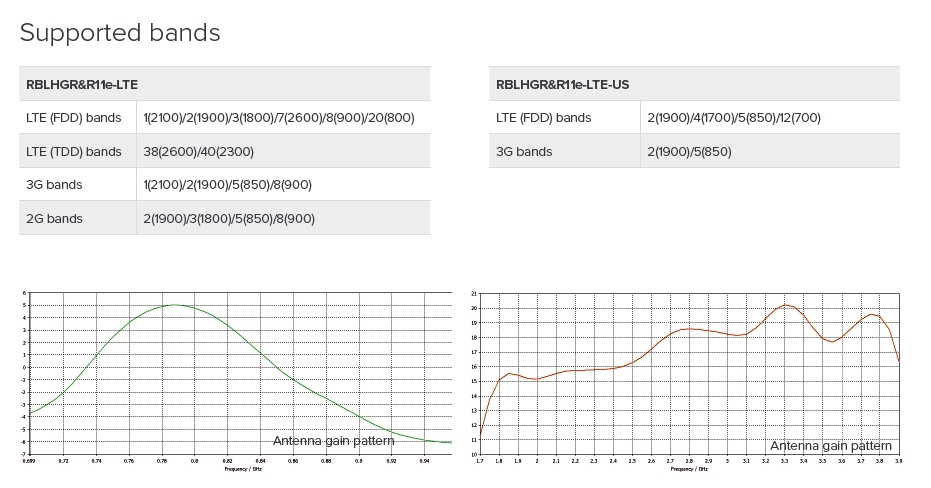Click "LTE (FDD) bands" label in RBLHGR&R11e-LTE-US table

tap(543, 118)
